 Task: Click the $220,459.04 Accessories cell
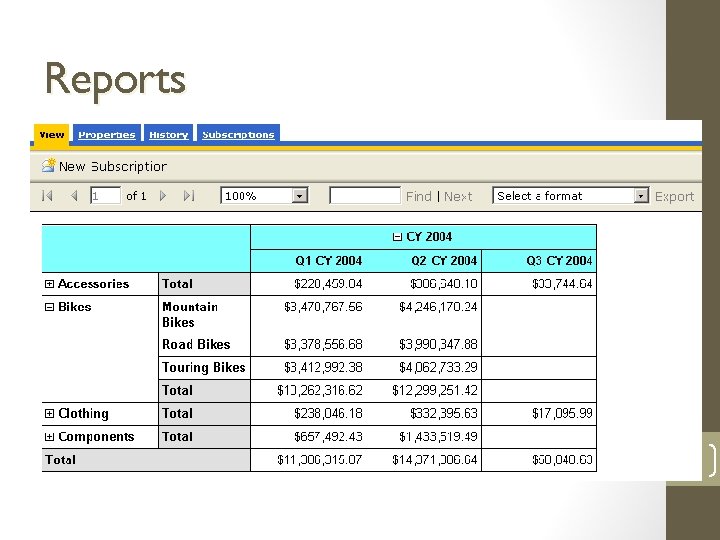pyautogui.click(x=328, y=284)
